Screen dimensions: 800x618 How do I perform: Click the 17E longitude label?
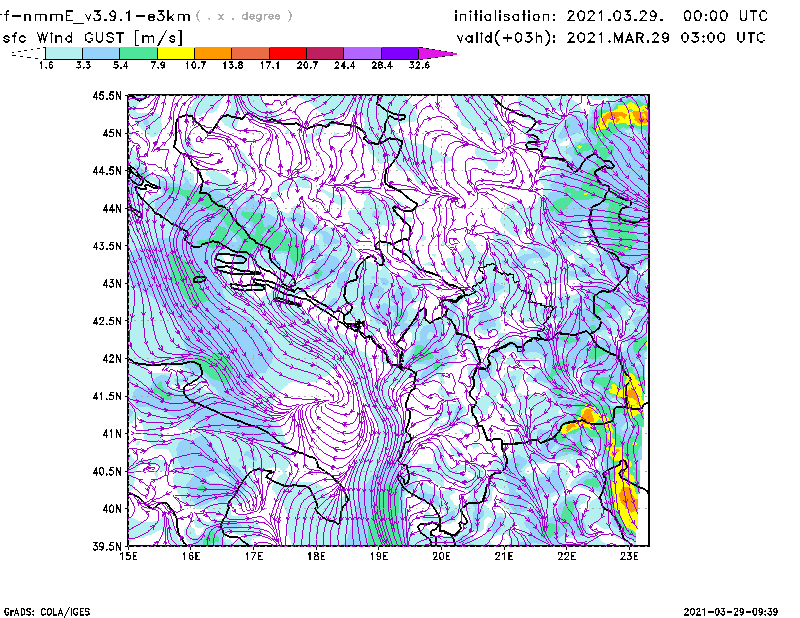pyautogui.click(x=254, y=556)
